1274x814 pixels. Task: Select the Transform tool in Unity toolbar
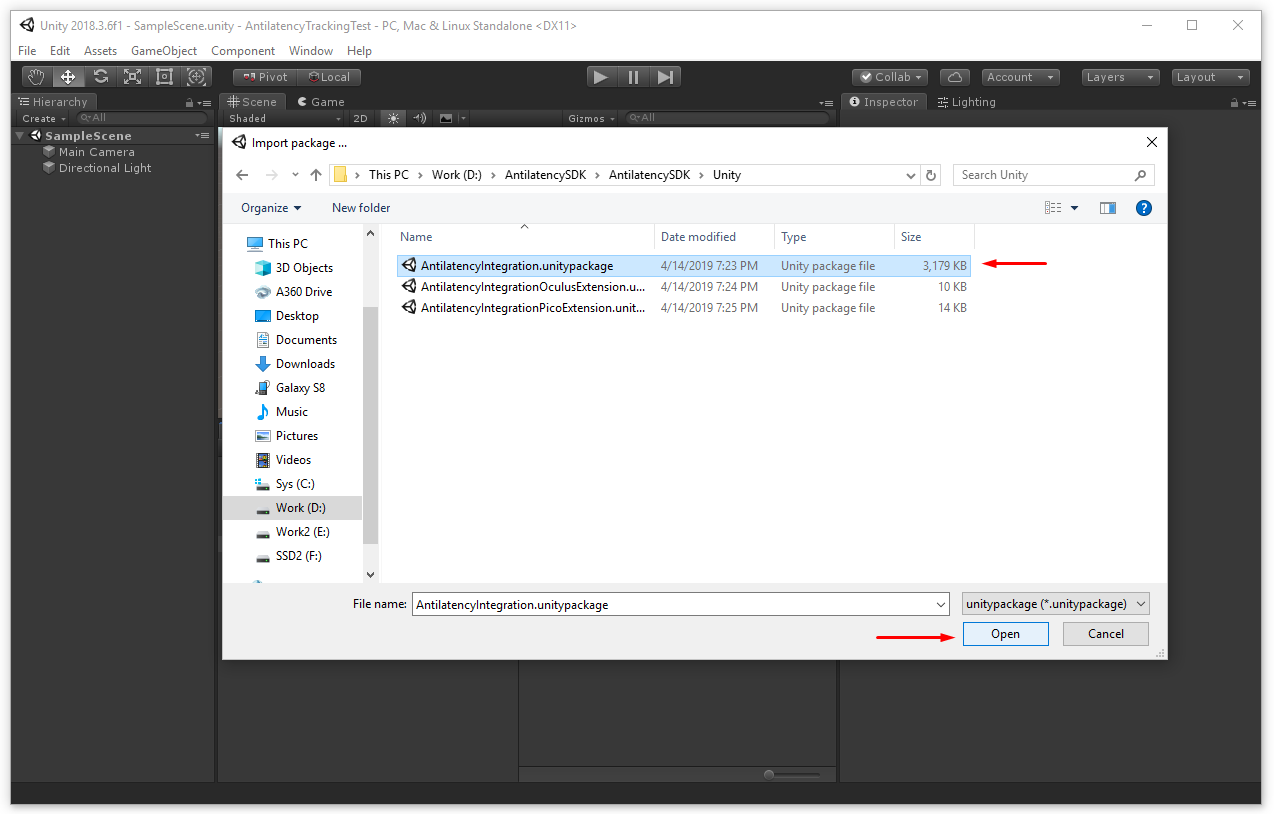click(x=196, y=77)
